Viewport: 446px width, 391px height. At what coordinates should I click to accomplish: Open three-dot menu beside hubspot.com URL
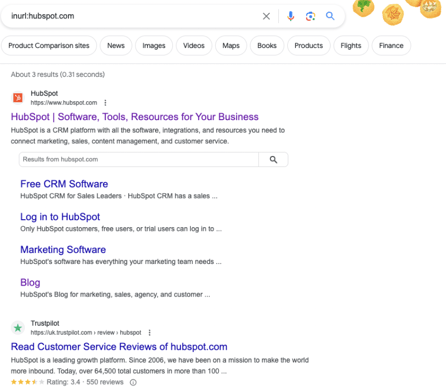(105, 103)
